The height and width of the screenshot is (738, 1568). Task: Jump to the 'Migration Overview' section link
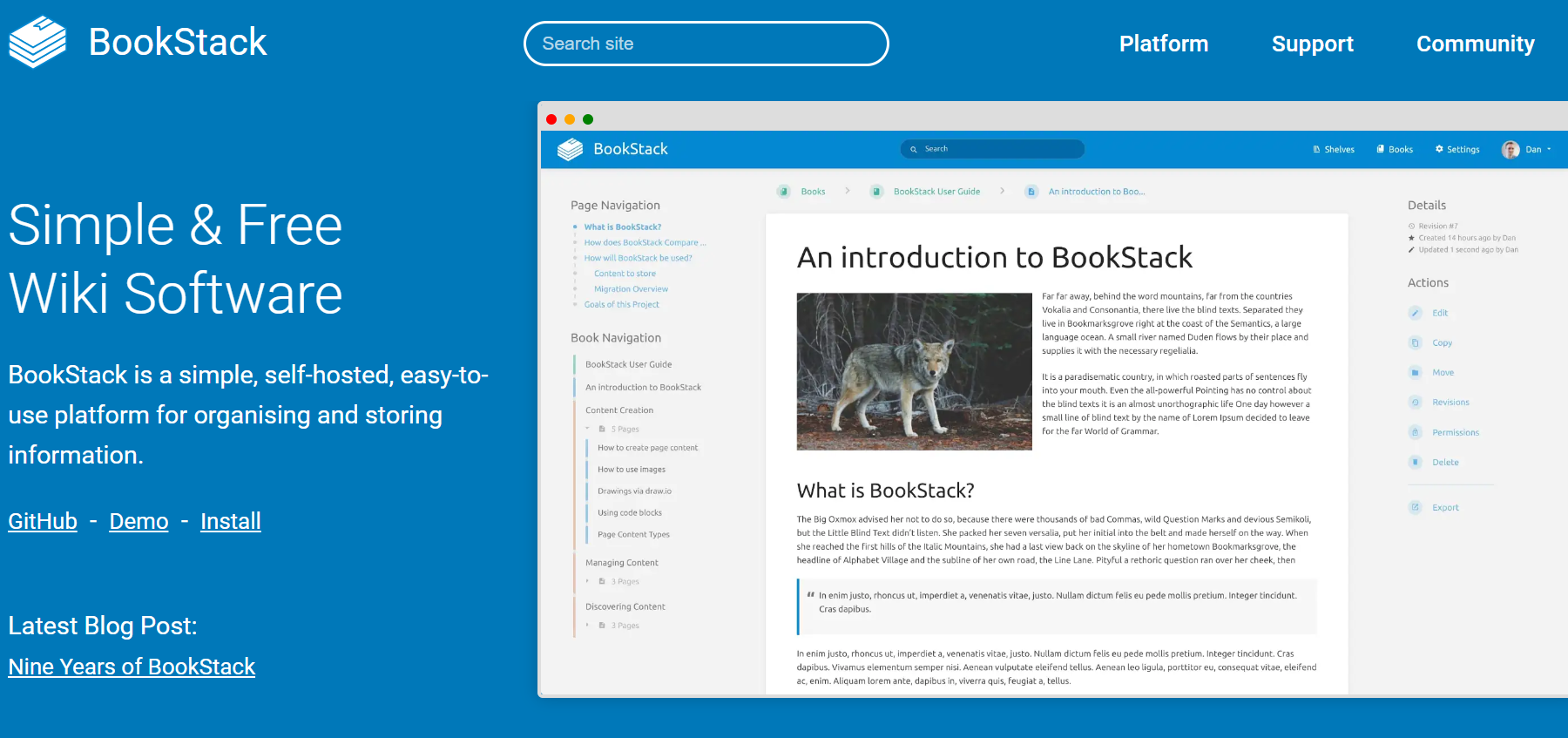point(631,289)
